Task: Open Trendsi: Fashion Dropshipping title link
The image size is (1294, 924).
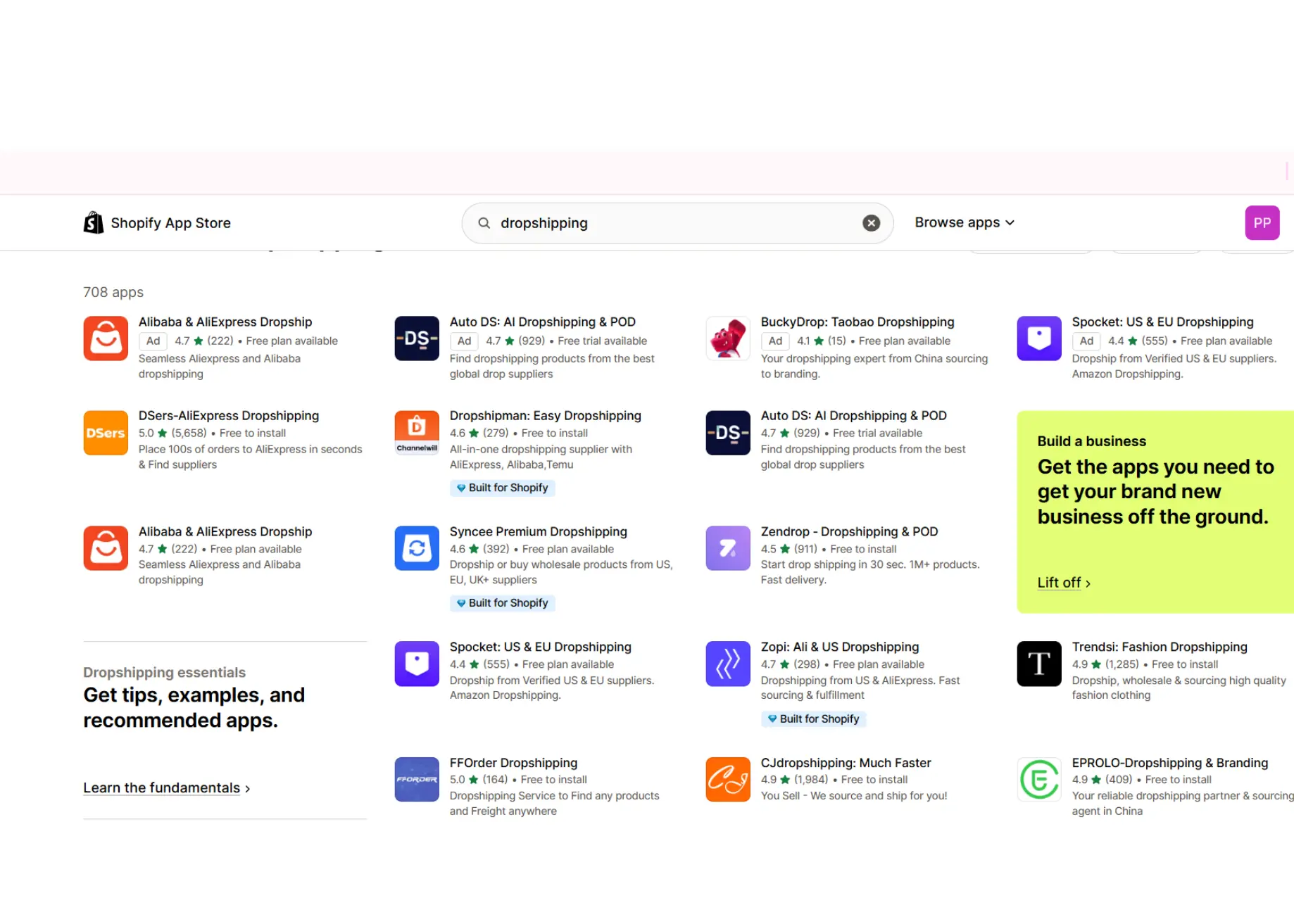Action: click(1160, 647)
